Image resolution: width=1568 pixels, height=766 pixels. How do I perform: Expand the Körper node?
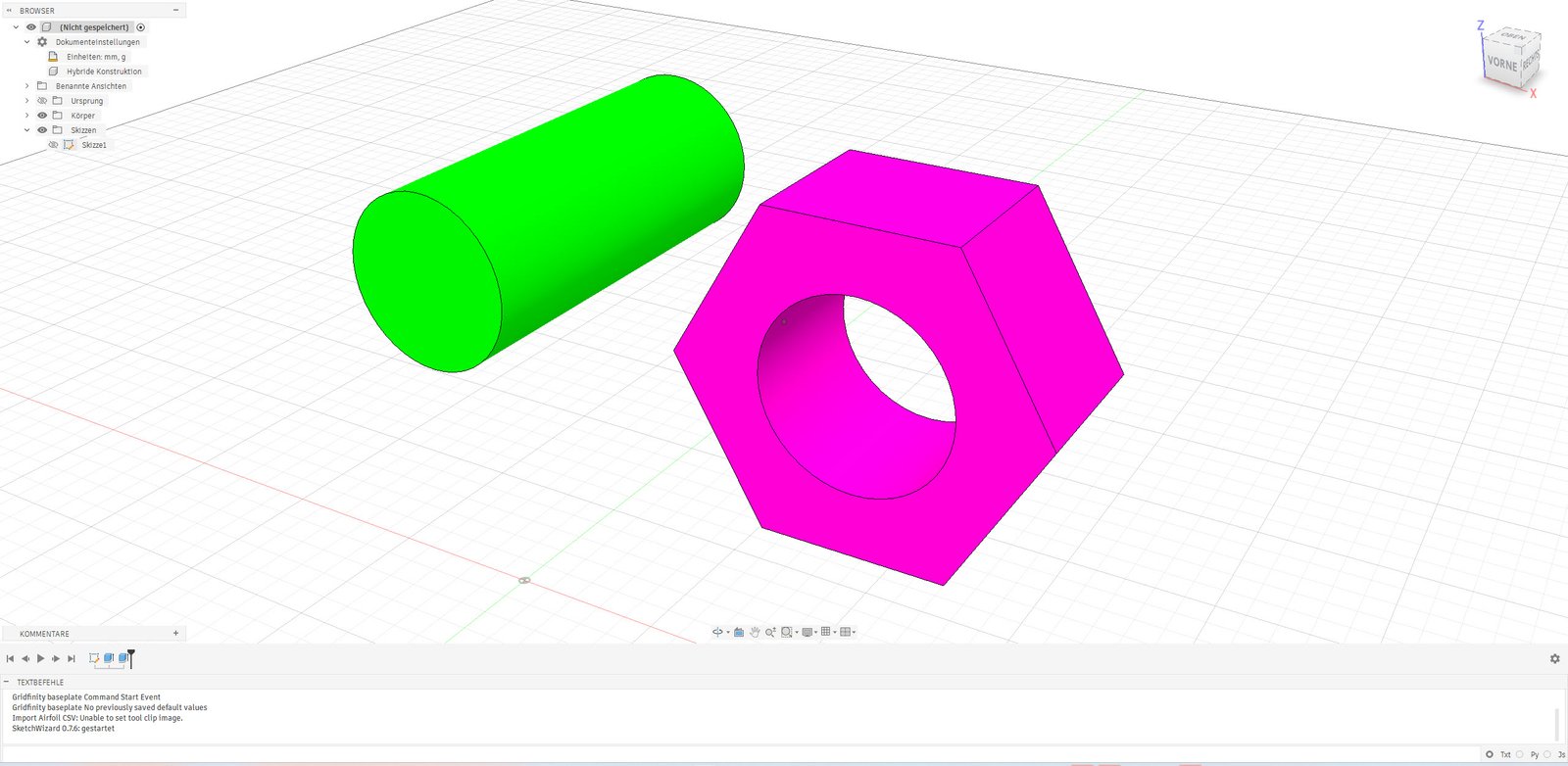pyautogui.click(x=26, y=116)
